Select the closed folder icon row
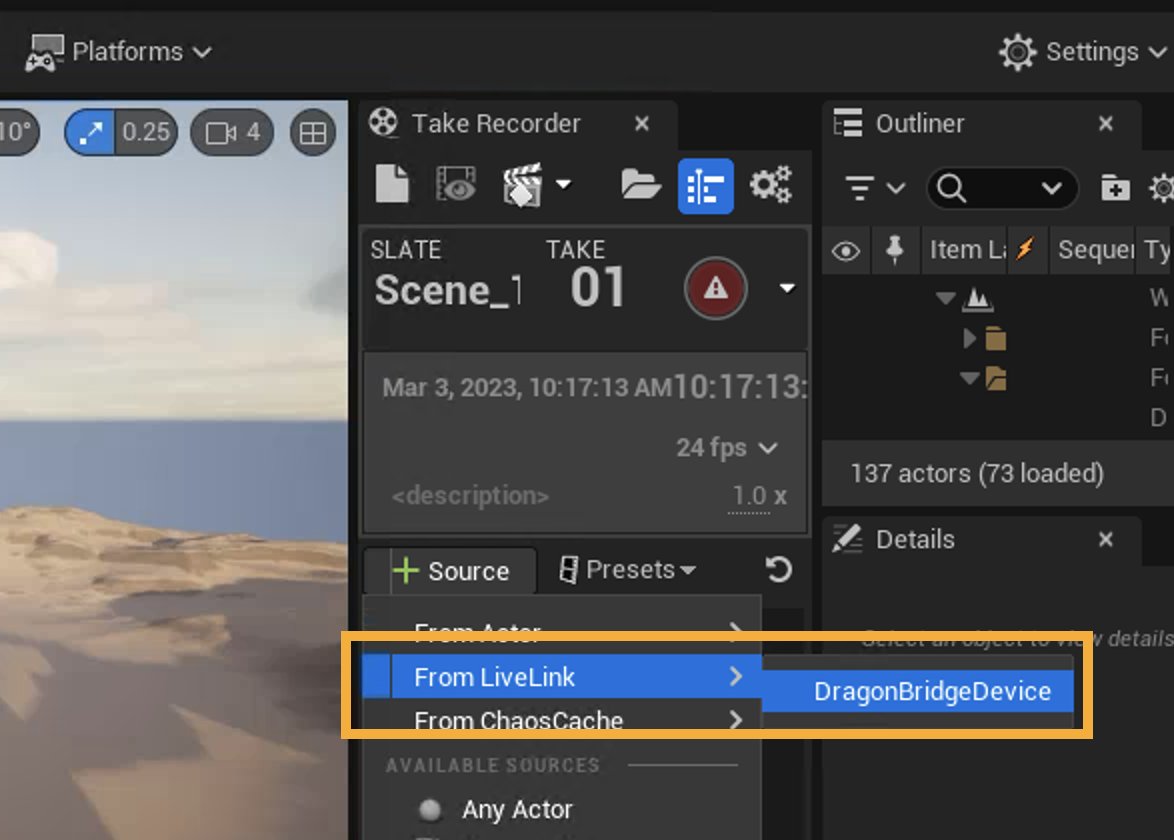1174x840 pixels. (x=996, y=338)
